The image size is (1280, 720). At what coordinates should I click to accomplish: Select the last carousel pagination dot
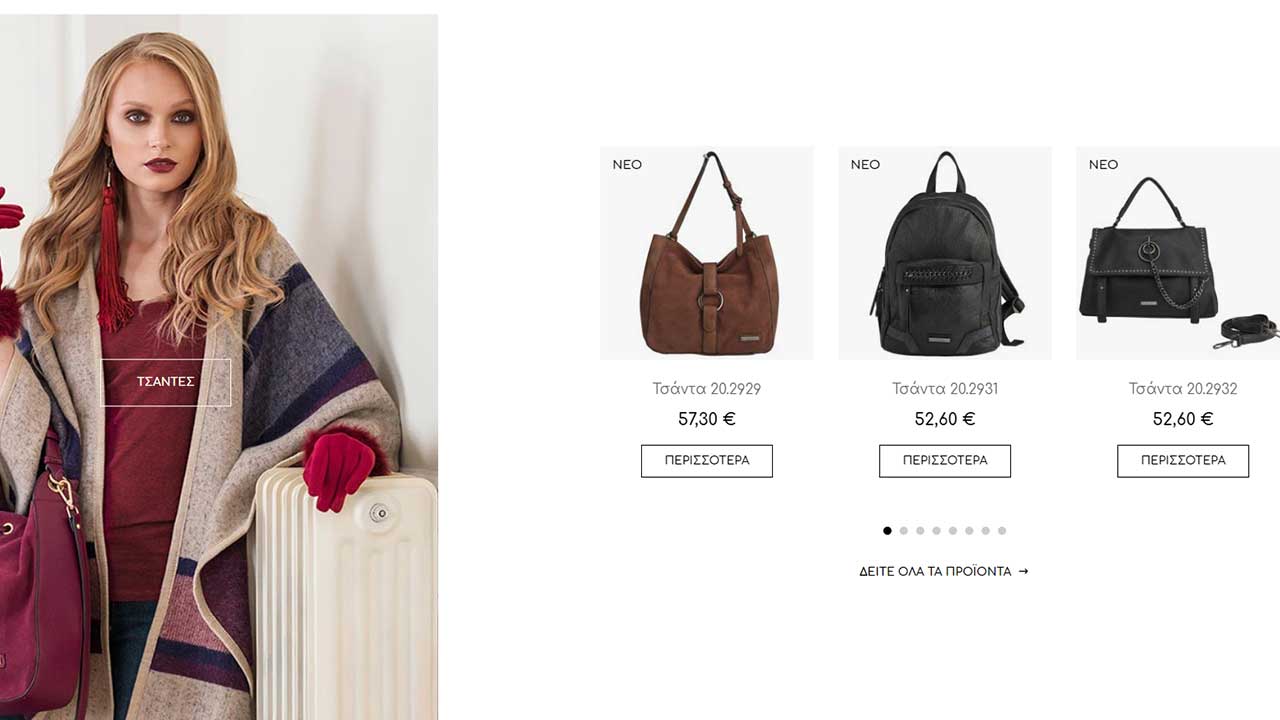click(1002, 531)
